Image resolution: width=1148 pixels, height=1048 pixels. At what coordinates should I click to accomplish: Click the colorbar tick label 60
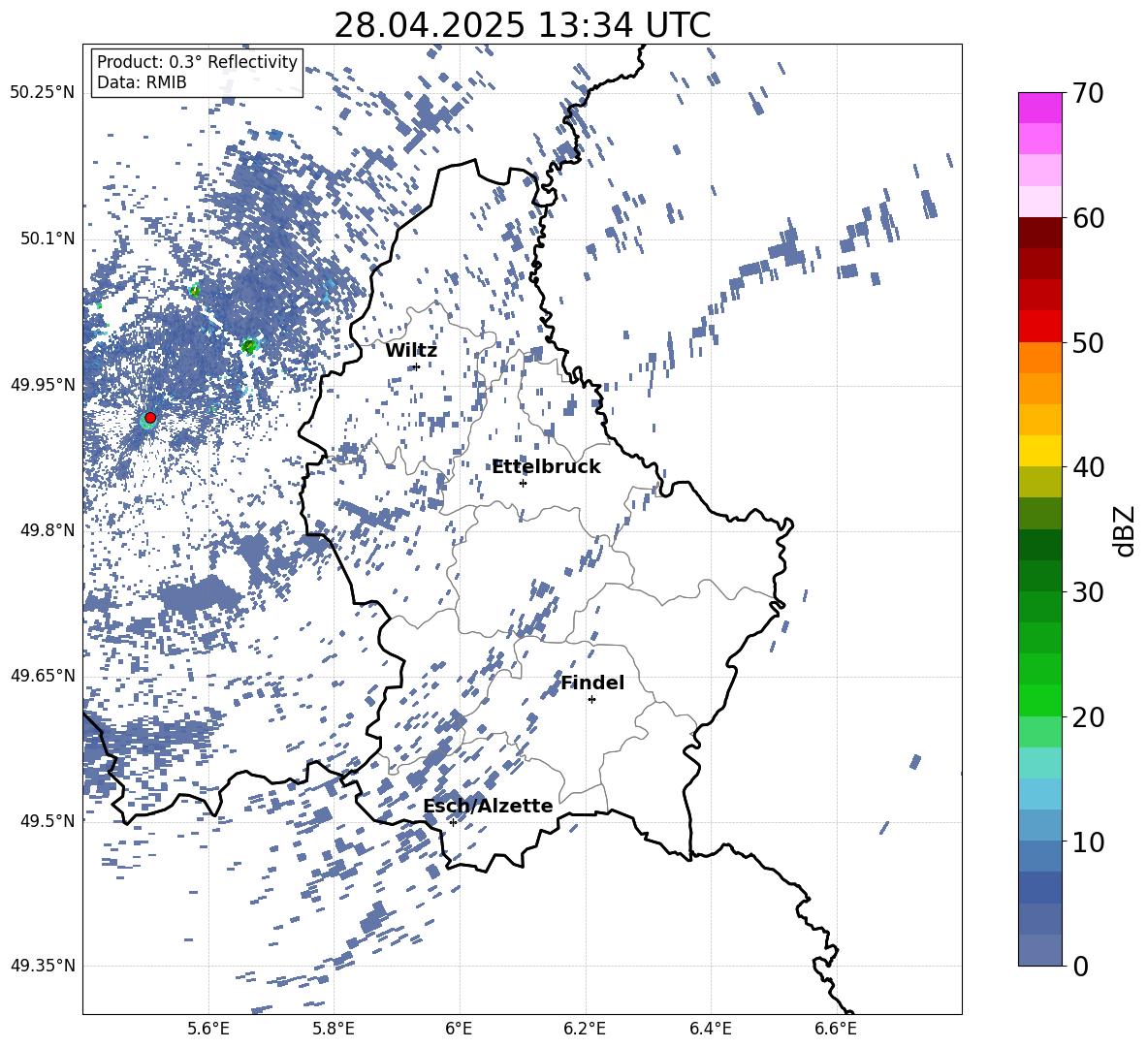point(1088,218)
